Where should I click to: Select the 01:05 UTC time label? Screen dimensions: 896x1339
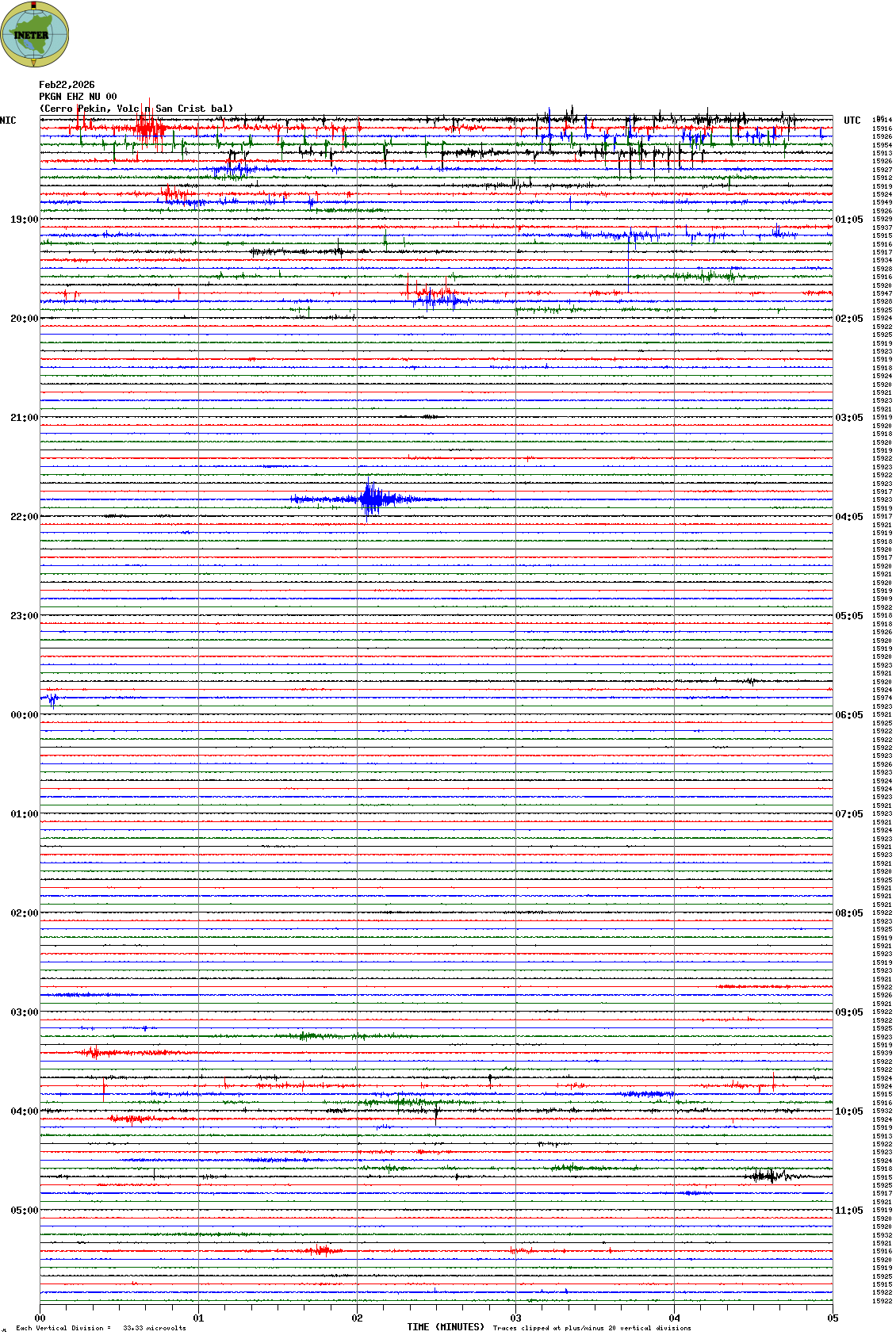tap(849, 220)
